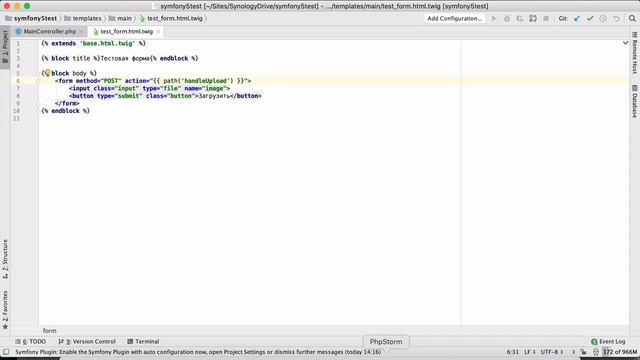Open the Add Configuration dropdown

(x=454, y=18)
